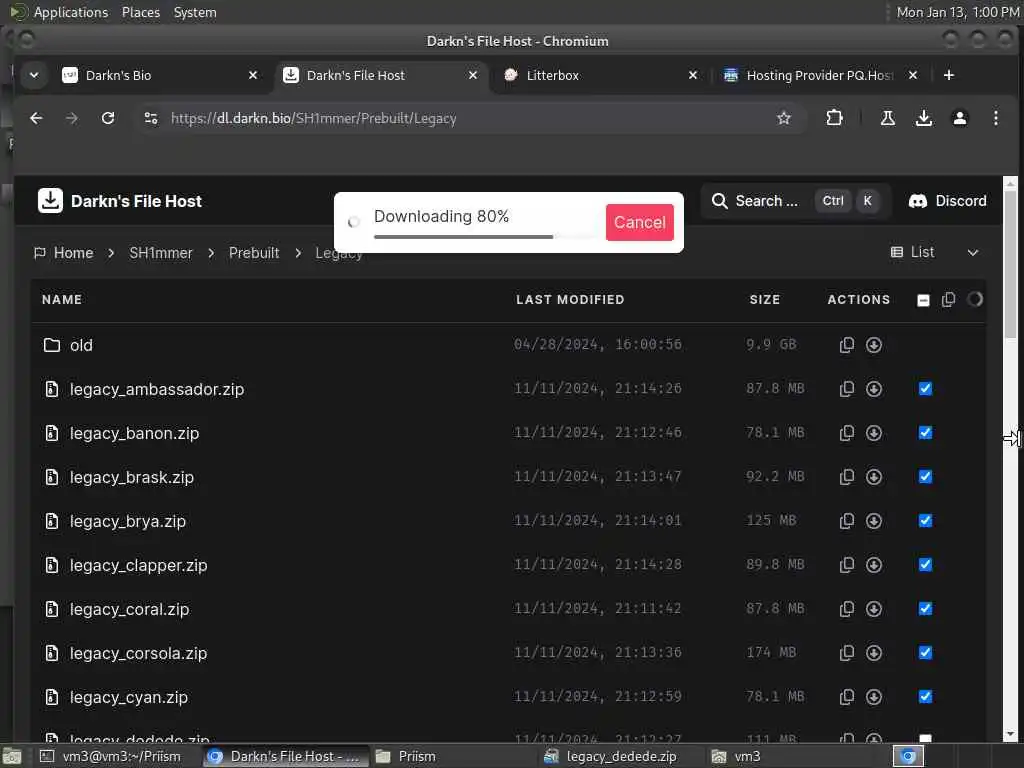Open the Applications menu
This screenshot has height=768, width=1024.
click(x=71, y=12)
